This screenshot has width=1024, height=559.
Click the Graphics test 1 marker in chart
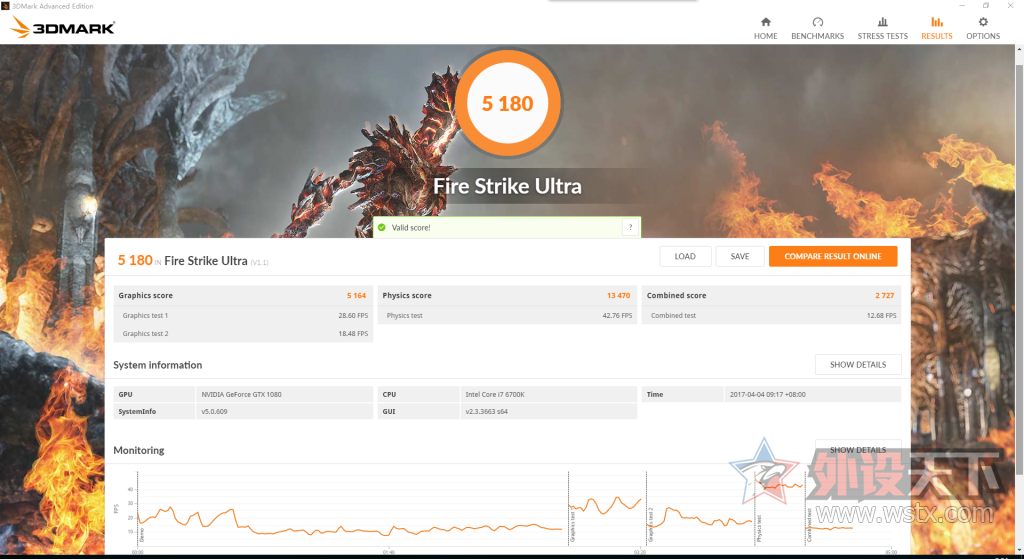click(x=573, y=526)
